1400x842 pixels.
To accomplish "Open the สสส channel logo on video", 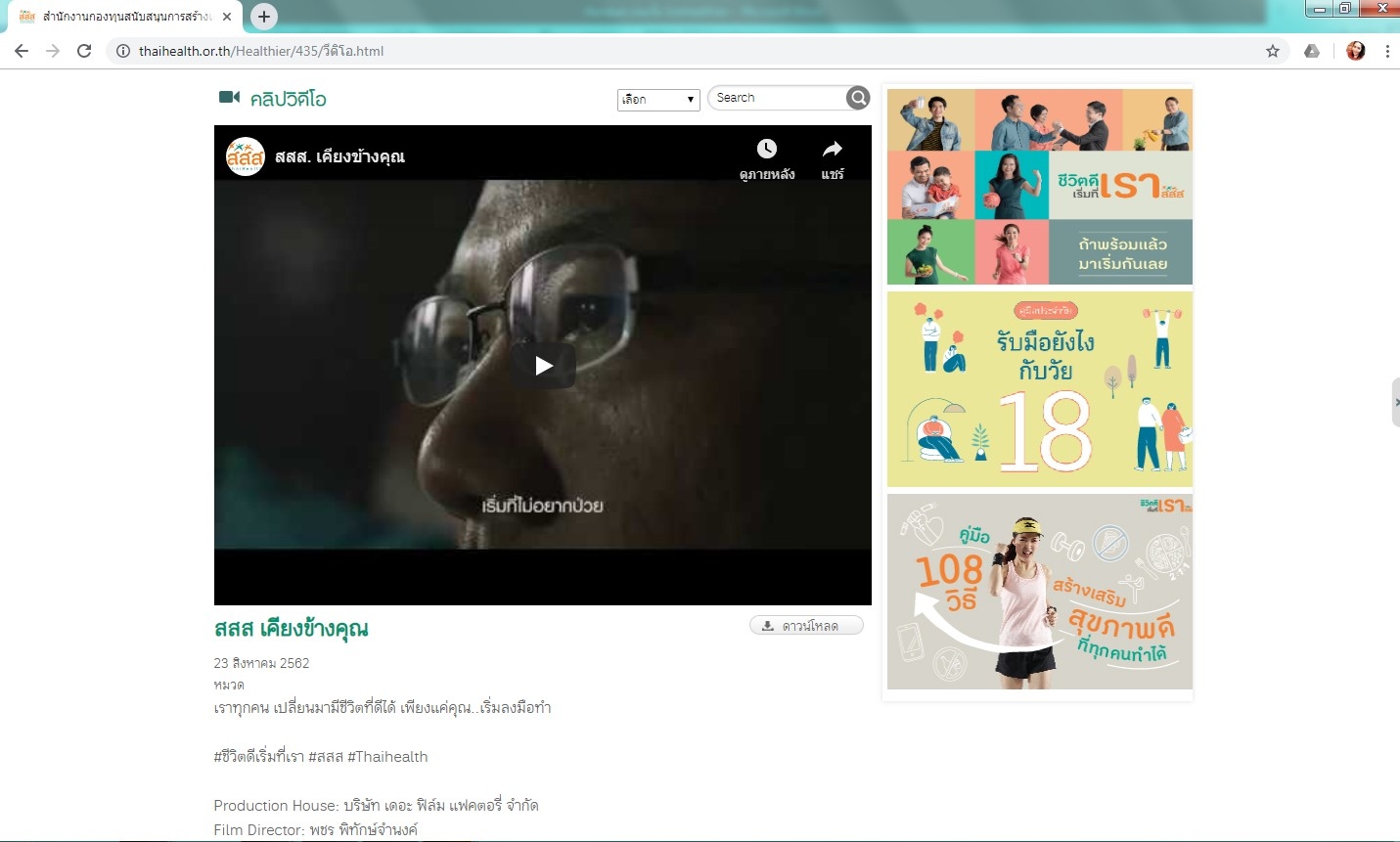I will [x=245, y=156].
